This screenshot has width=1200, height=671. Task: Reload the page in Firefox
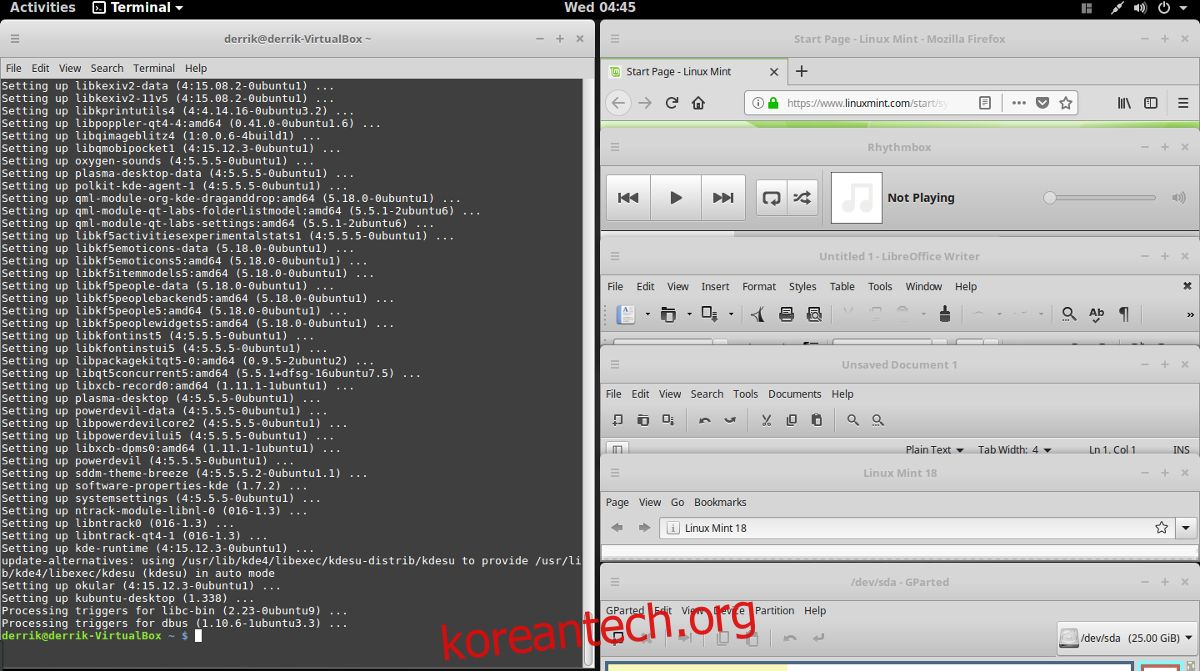coord(672,103)
